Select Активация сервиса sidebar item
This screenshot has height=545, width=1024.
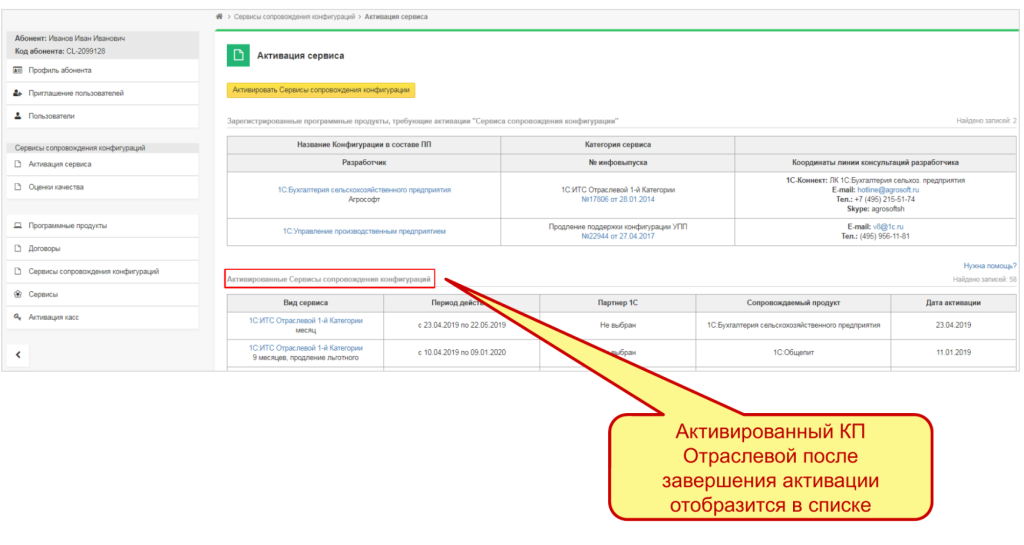tap(59, 164)
